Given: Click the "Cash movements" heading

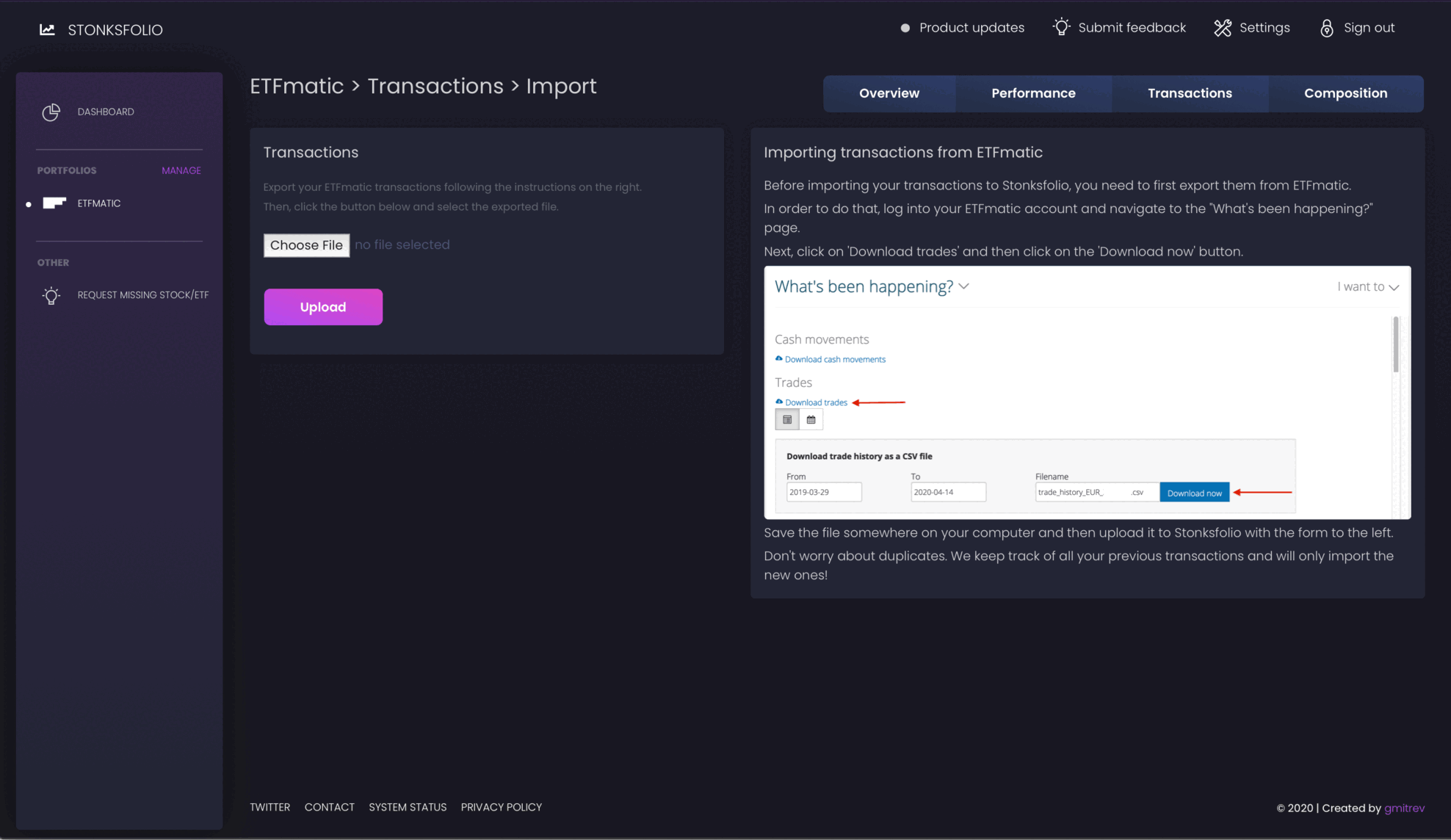Looking at the screenshot, I should point(822,339).
